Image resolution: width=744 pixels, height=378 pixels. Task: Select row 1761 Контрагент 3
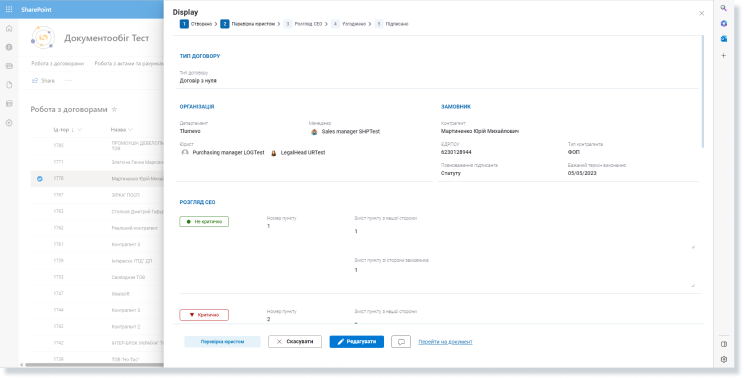click(97, 244)
